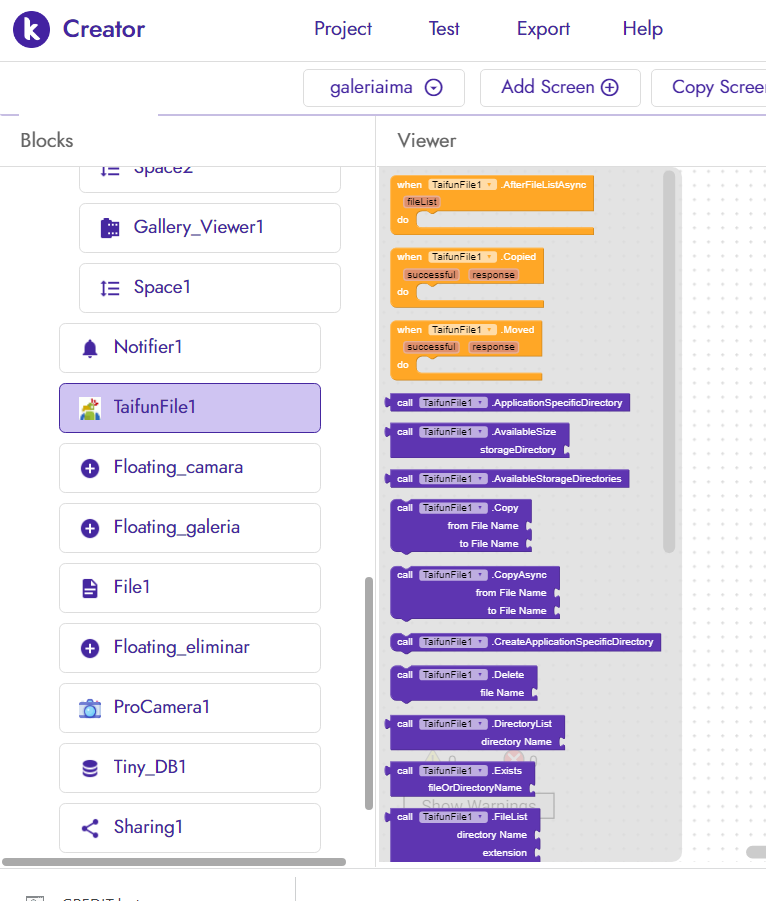Viewport: 766px width, 901px height.
Task: Select the Floating_galeria block entry
Action: click(190, 528)
